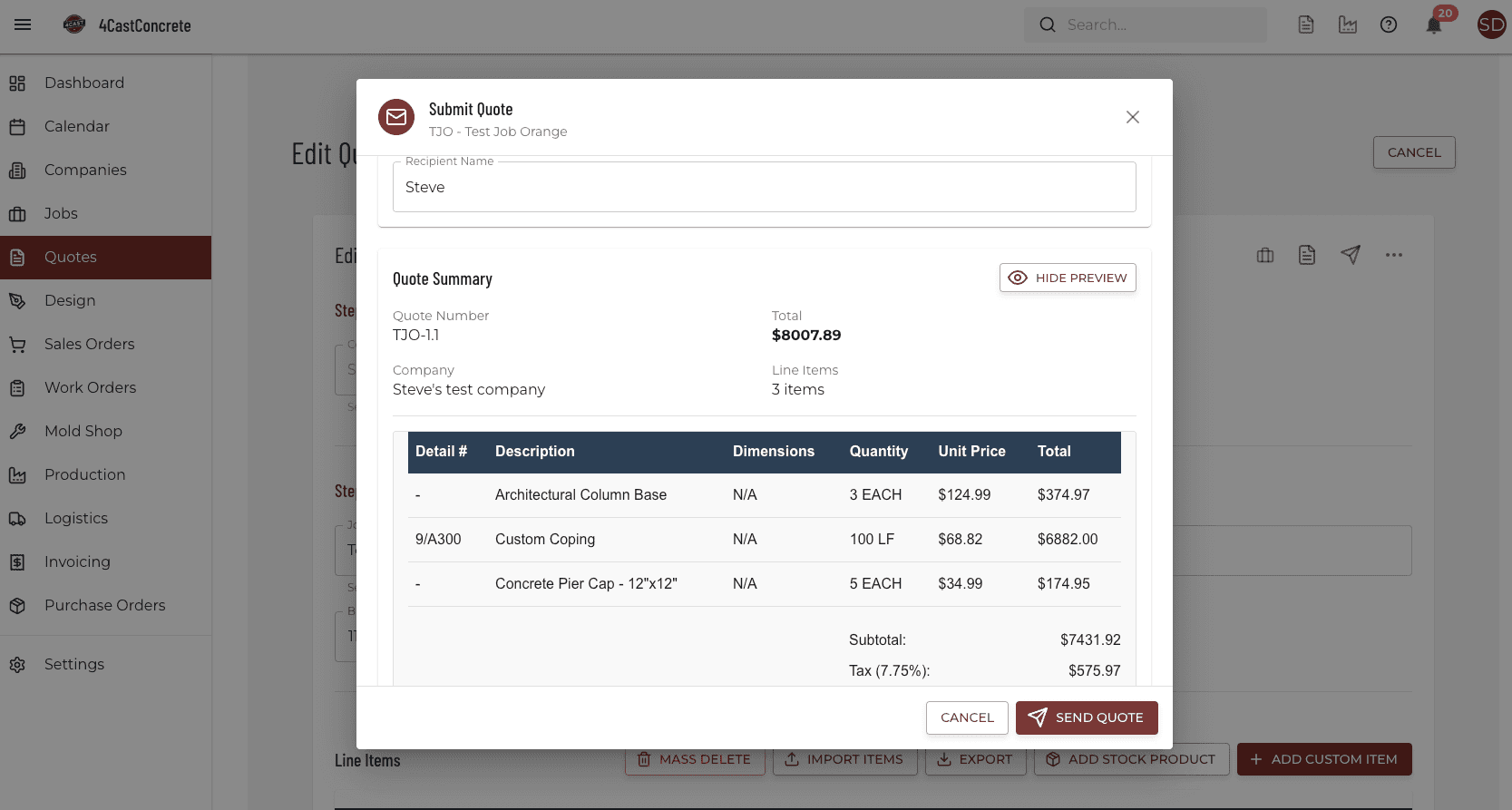Click Add Custom Item button
The height and width of the screenshot is (810, 1512).
1324,759
